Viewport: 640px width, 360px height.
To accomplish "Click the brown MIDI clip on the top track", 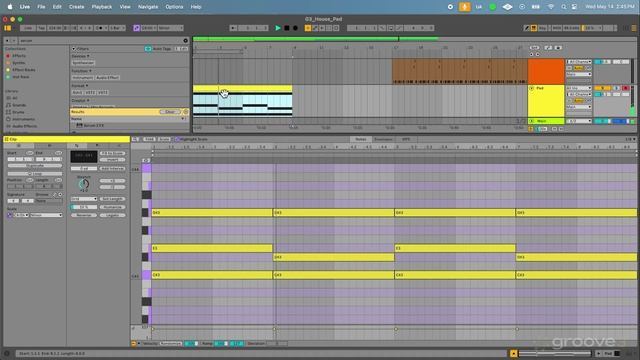I will 460,71.
